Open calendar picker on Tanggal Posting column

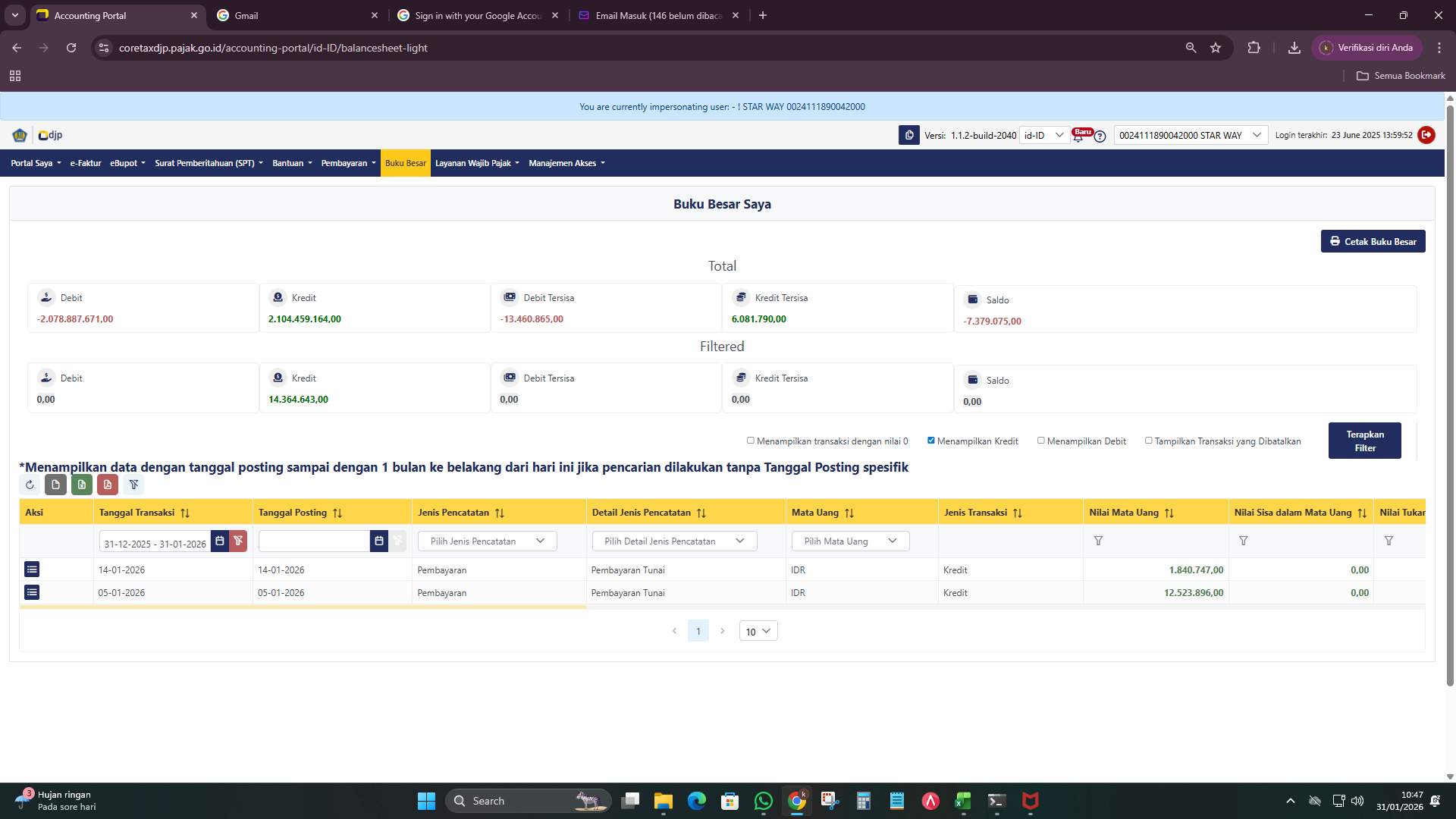379,541
